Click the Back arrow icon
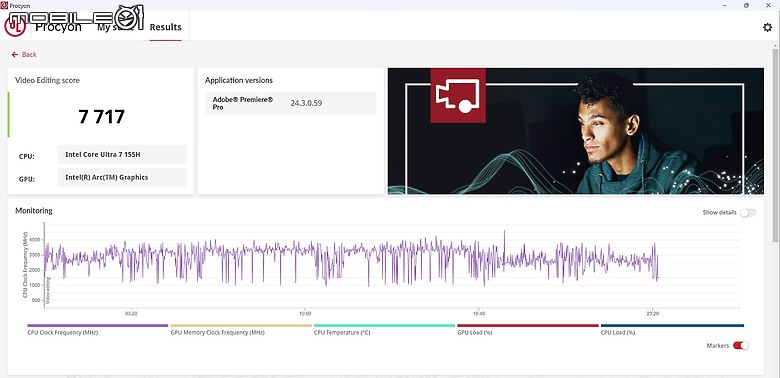780x378 pixels. pyautogui.click(x=15, y=55)
